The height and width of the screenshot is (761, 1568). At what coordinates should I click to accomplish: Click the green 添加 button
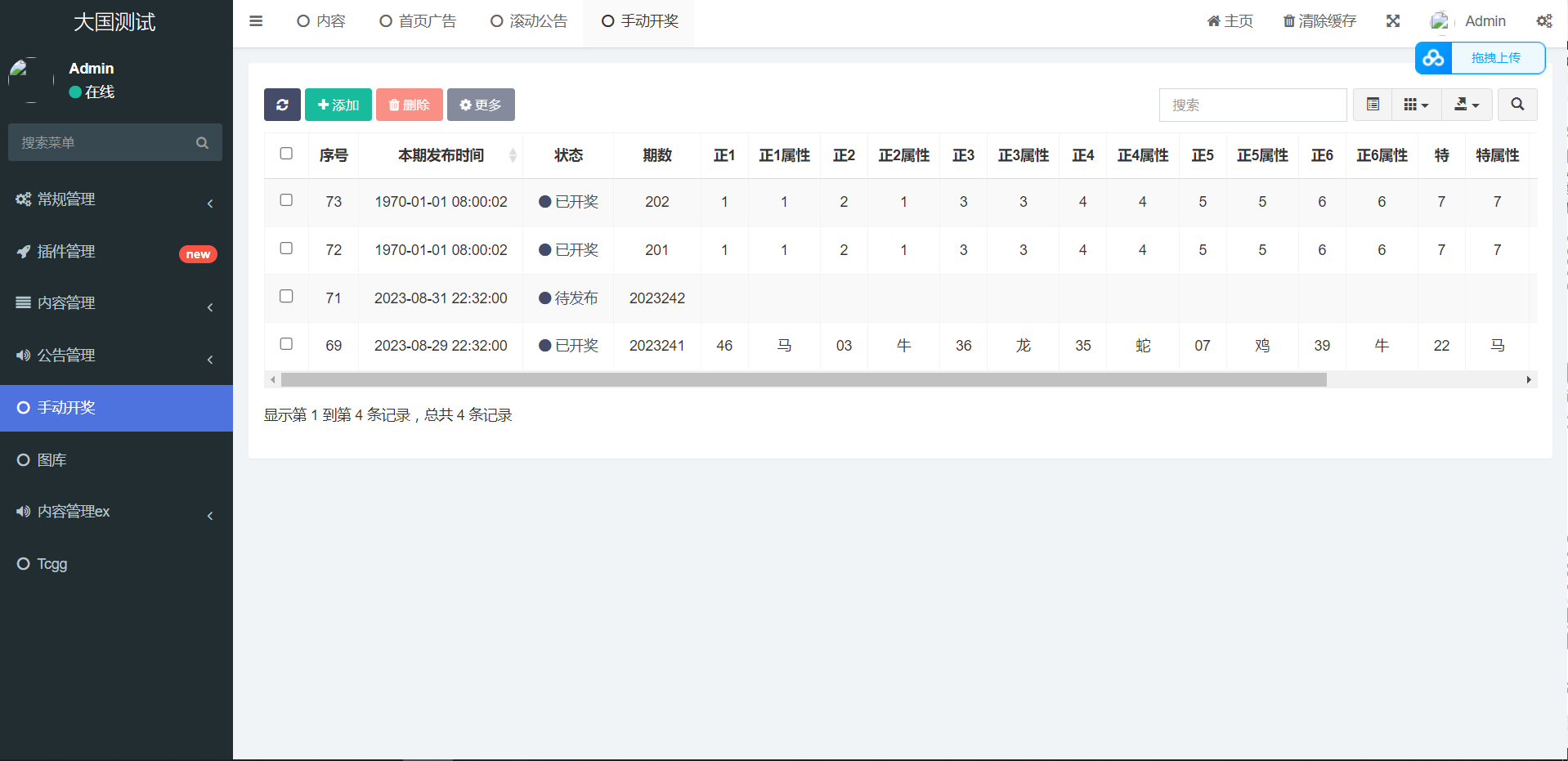(x=338, y=105)
